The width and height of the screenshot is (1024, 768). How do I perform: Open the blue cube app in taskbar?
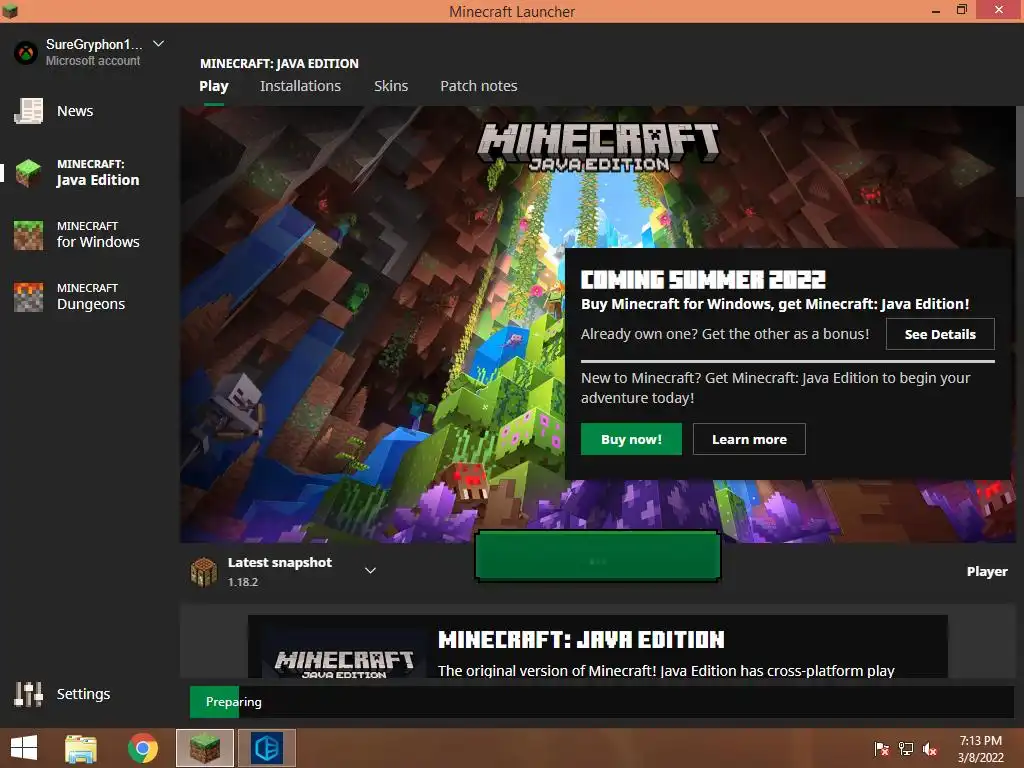pyautogui.click(x=266, y=748)
